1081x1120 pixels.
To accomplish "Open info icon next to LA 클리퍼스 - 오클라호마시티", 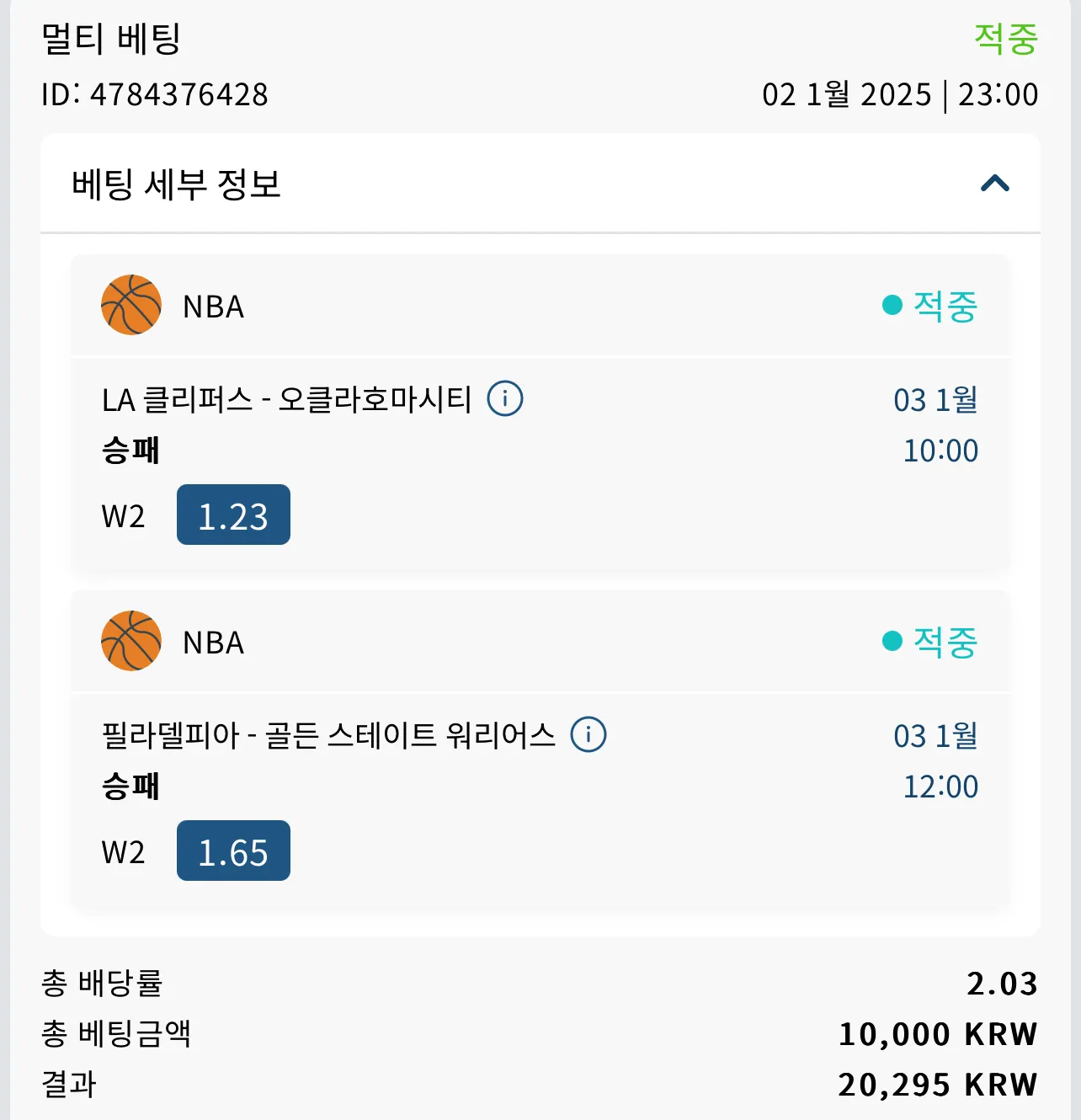I will click(x=505, y=398).
